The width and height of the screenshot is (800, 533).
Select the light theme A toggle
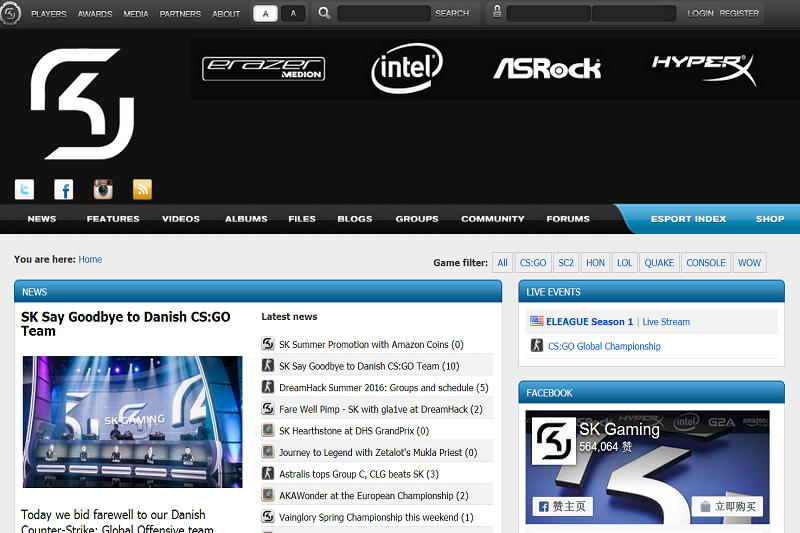pyautogui.click(x=265, y=14)
